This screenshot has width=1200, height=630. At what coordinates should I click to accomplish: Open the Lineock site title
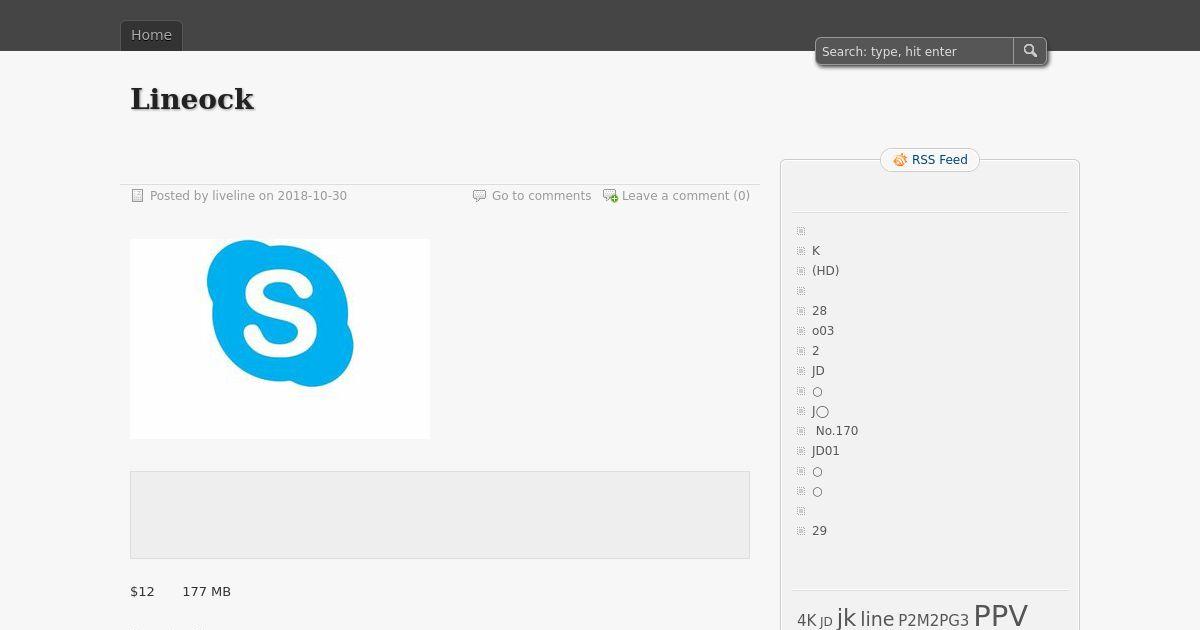pos(192,99)
